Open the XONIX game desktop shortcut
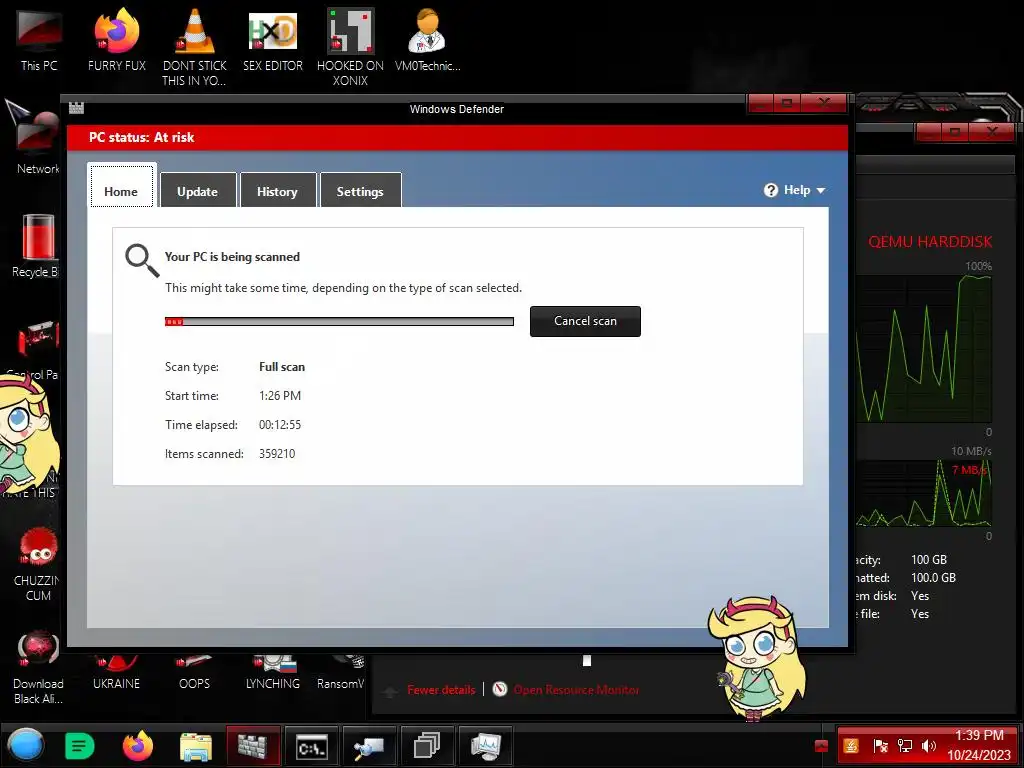This screenshot has height=768, width=1024. [350, 47]
